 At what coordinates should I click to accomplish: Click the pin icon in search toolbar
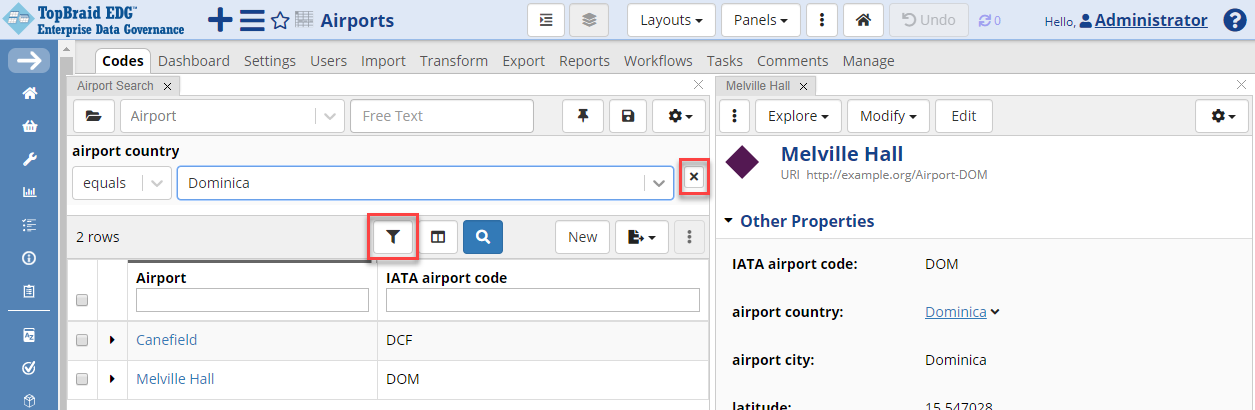[x=583, y=116]
